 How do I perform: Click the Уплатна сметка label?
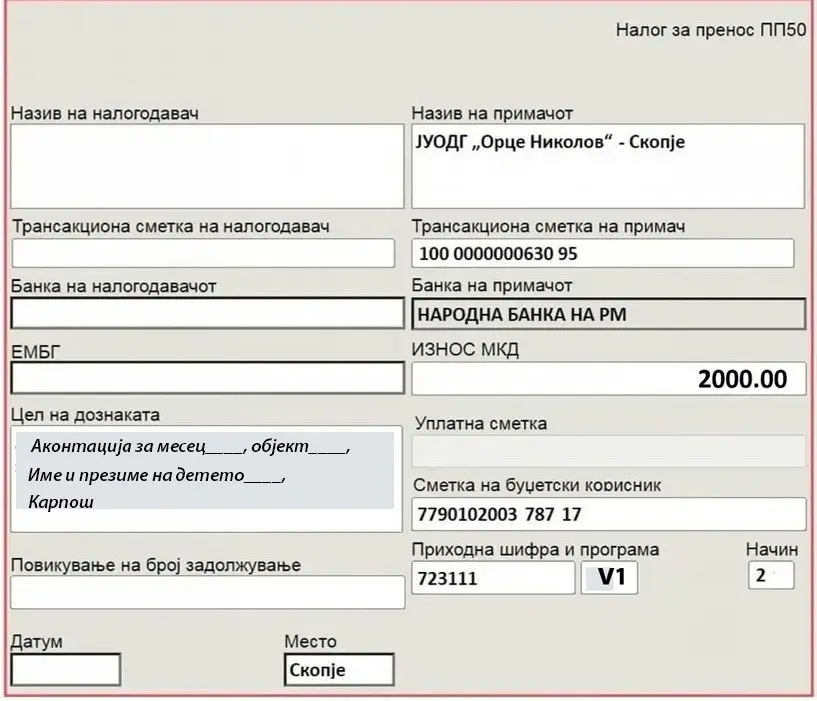[481, 423]
